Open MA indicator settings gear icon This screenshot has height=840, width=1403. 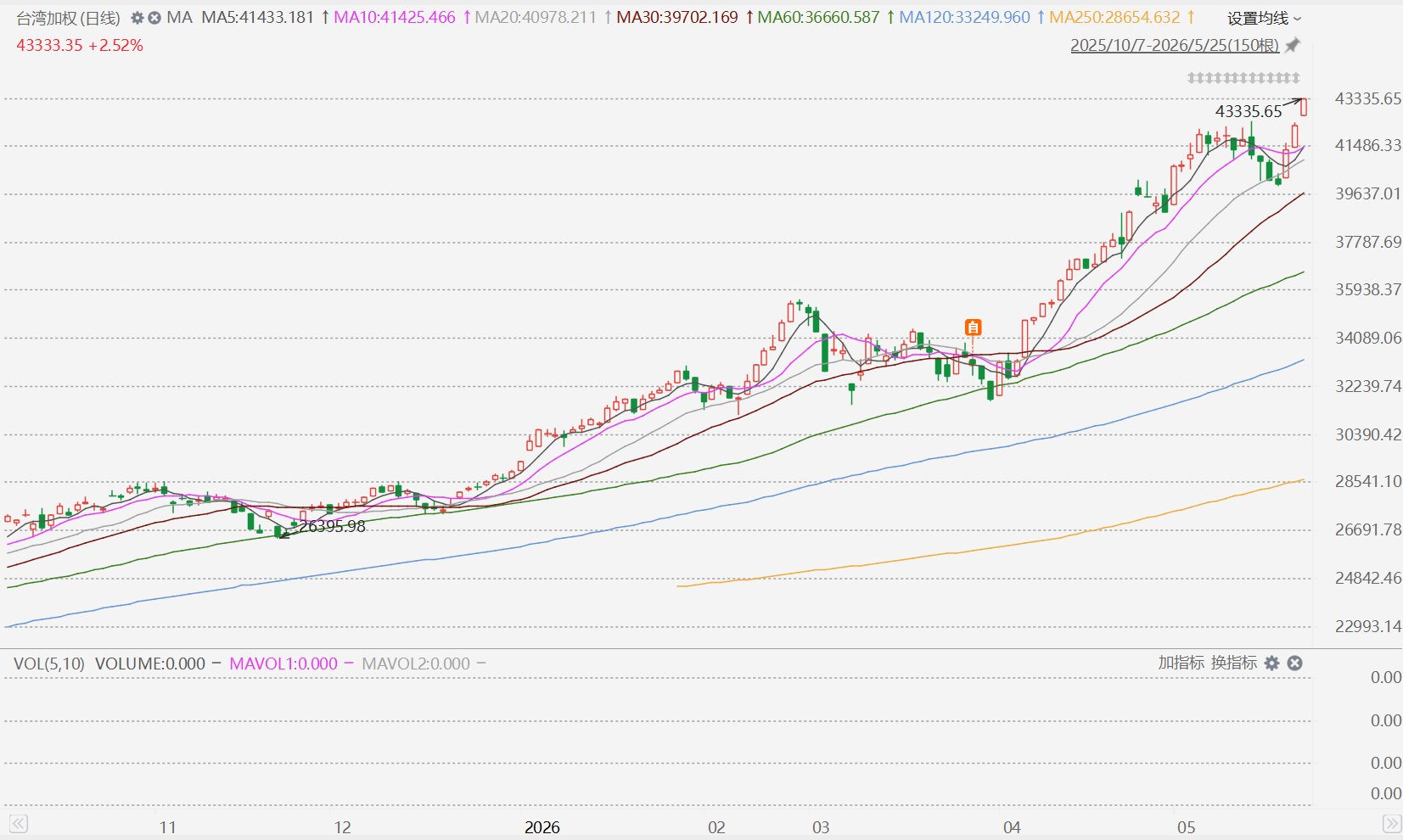click(x=137, y=18)
